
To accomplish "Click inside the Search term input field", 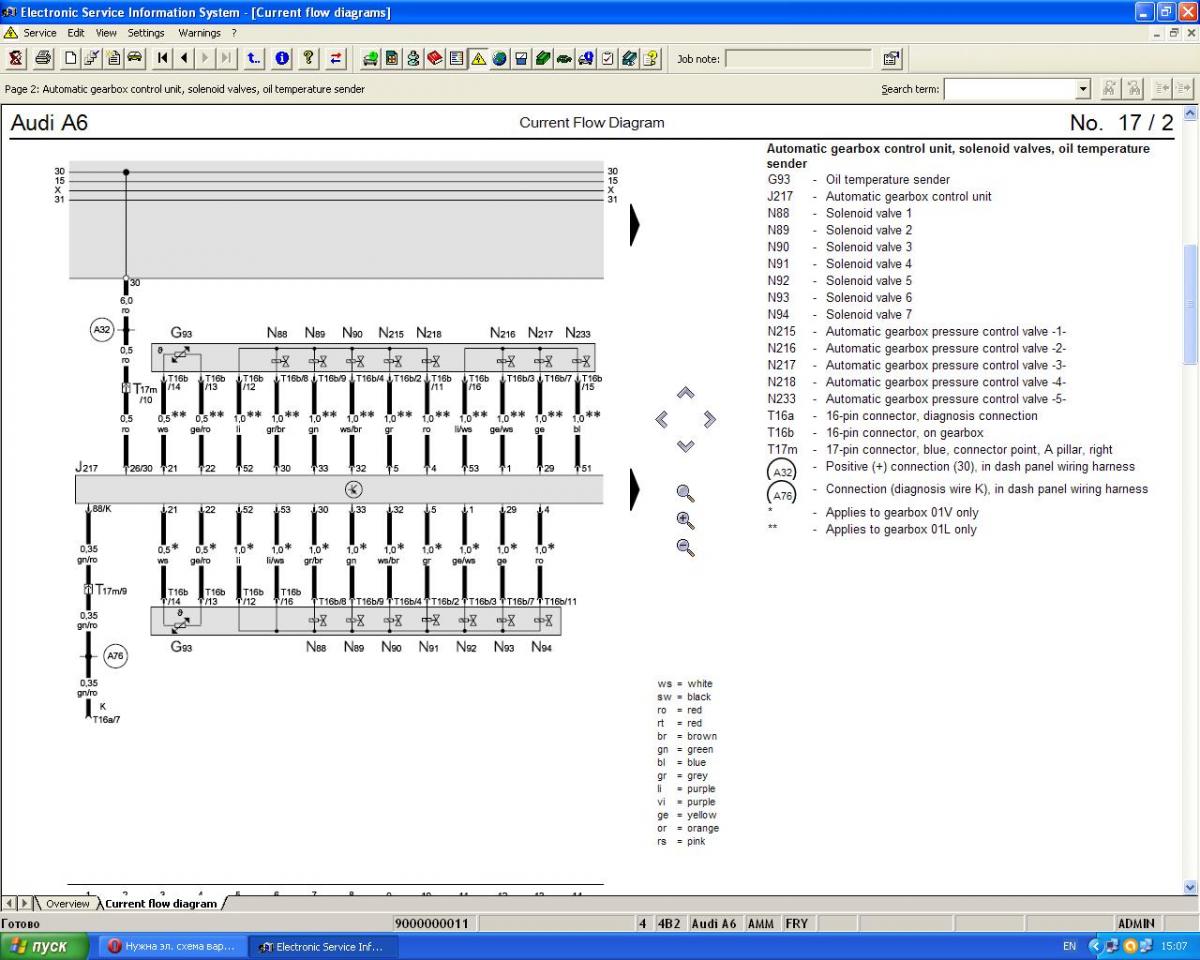I will [x=1010, y=89].
